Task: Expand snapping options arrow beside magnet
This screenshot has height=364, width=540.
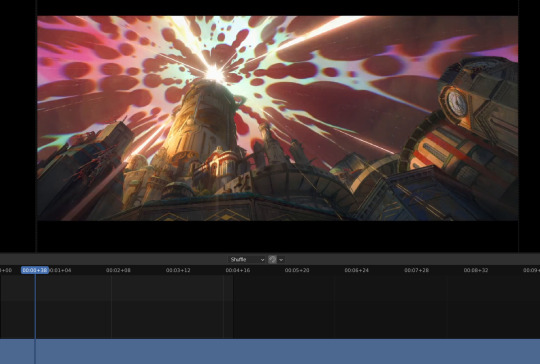Action: [x=281, y=260]
